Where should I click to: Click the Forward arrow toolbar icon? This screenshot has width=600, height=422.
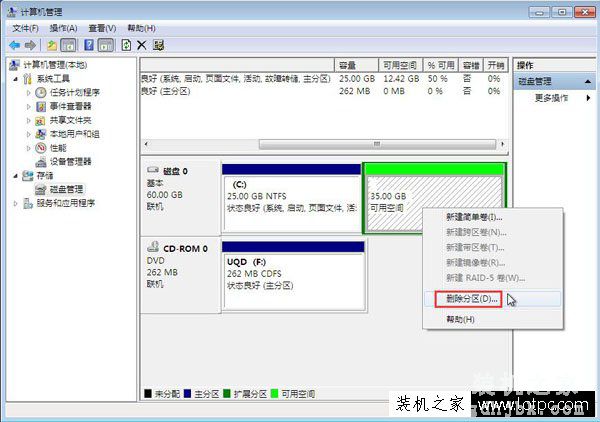tap(30, 46)
